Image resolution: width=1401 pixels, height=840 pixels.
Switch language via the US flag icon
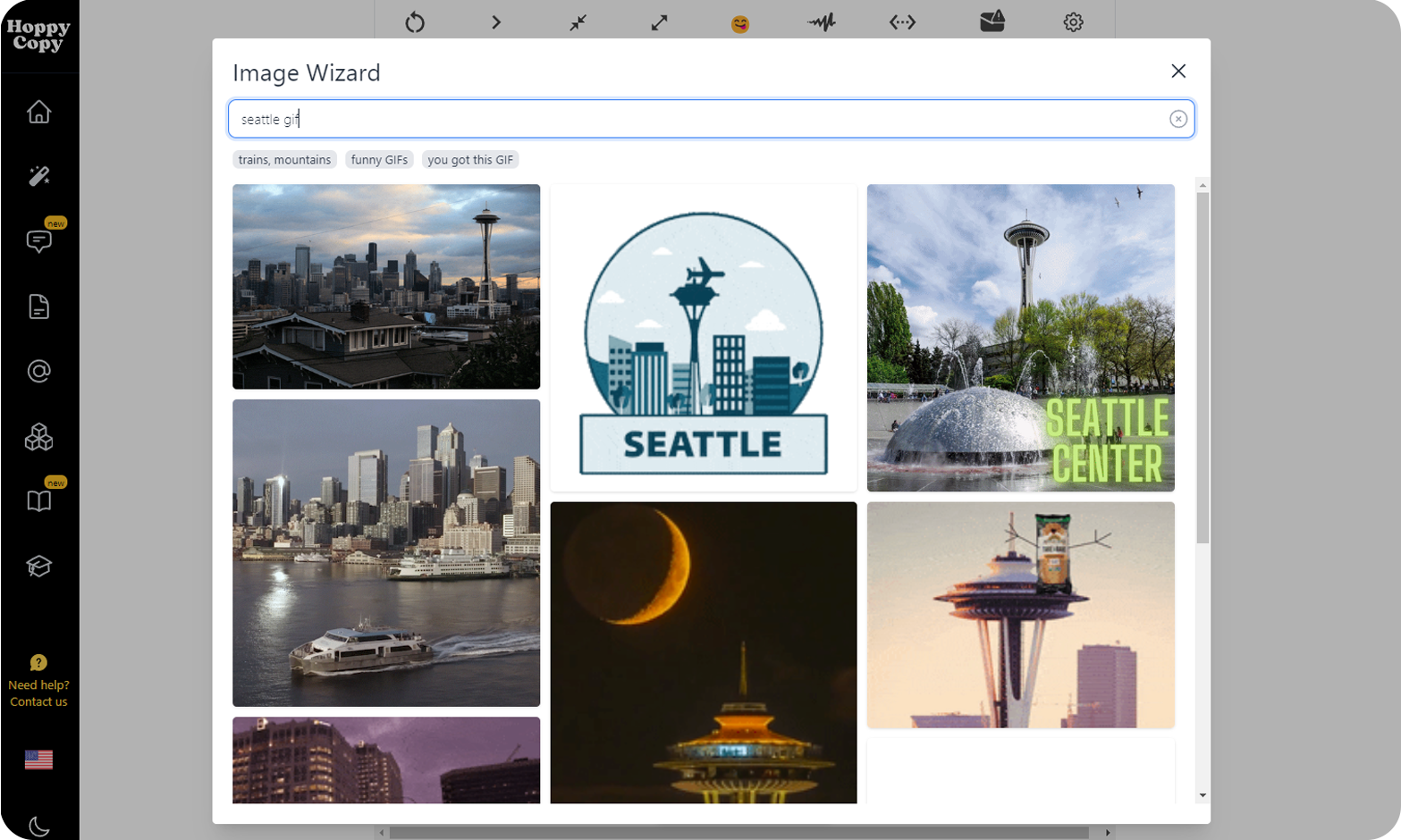tap(38, 760)
